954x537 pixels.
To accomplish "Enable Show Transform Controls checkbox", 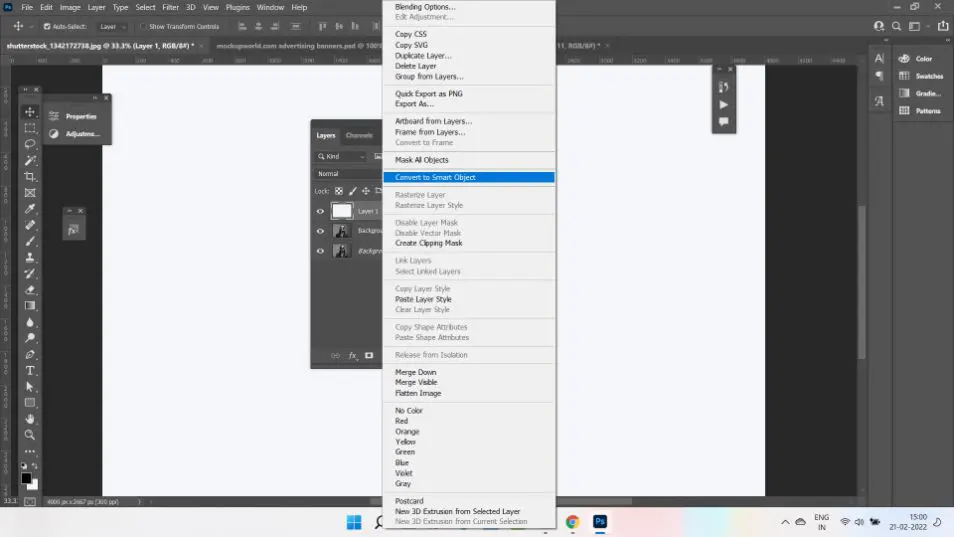I will click(143, 26).
